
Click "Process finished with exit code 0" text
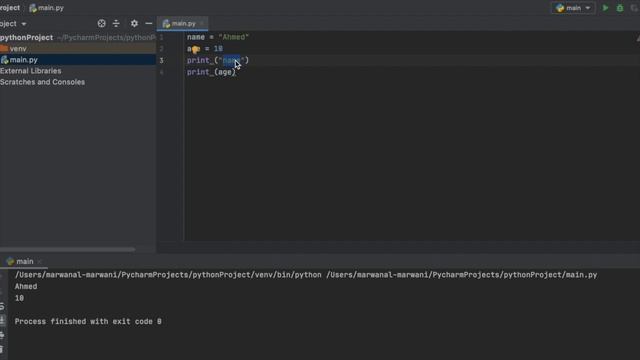tap(88, 322)
